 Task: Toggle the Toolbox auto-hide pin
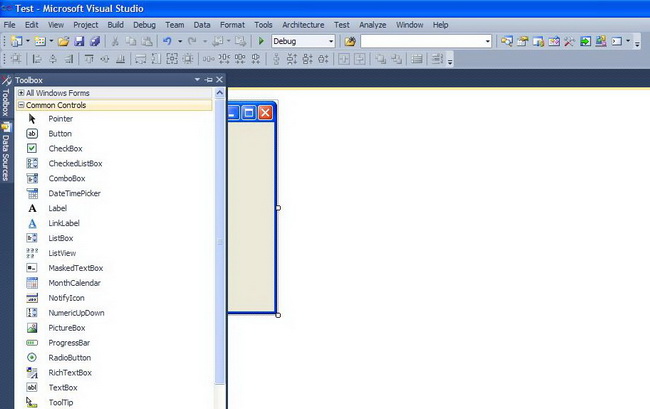(209, 80)
